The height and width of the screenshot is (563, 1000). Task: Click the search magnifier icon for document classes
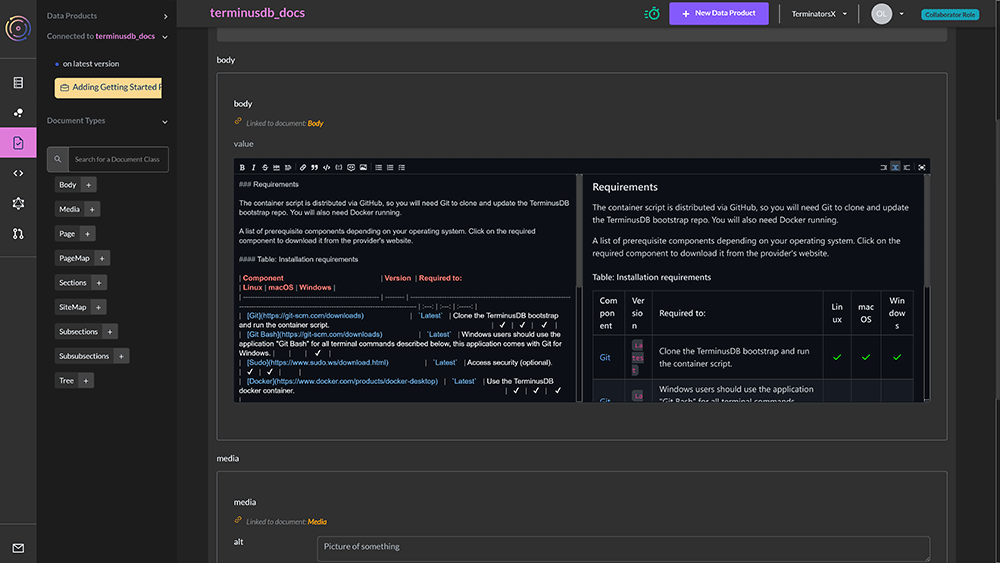click(57, 159)
